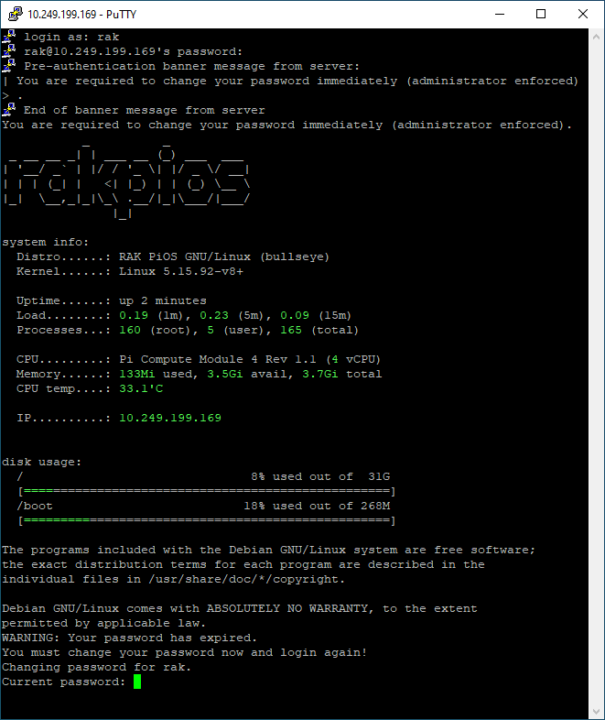Click the scrollbar down arrow
Viewport: 605px width, 720px height.
[x=596, y=712]
